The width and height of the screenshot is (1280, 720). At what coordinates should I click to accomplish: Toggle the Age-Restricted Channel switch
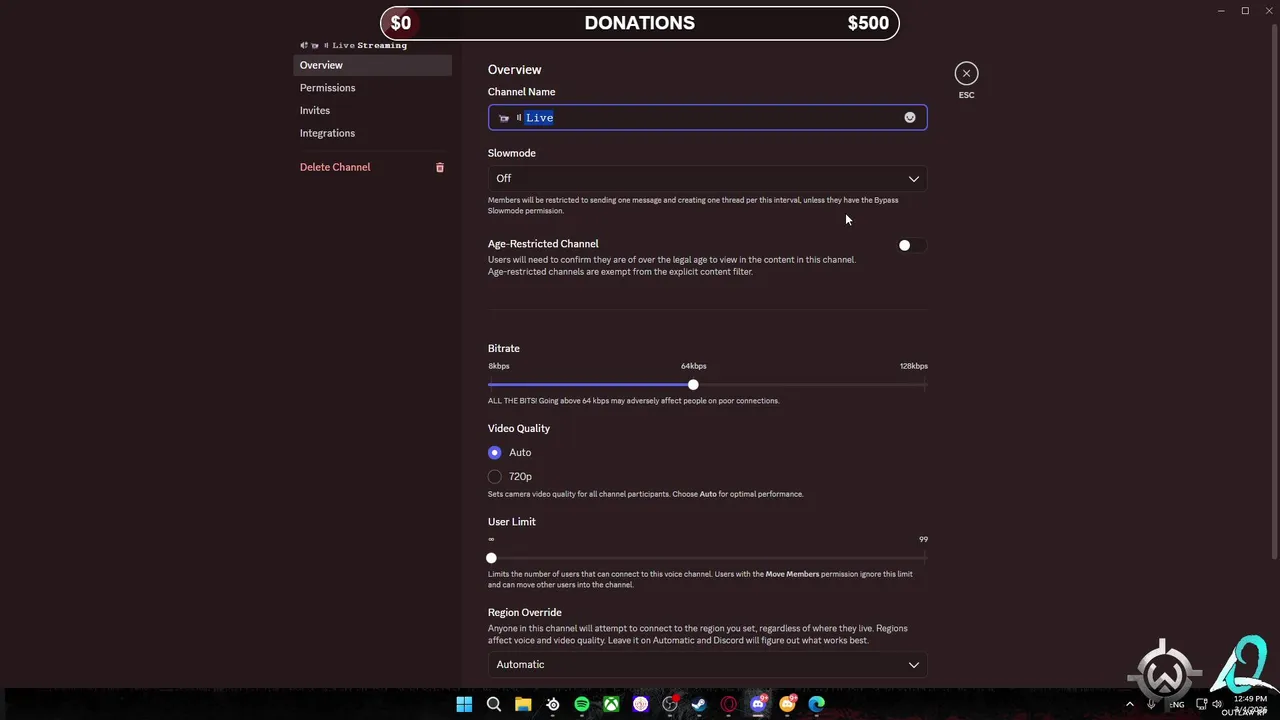point(911,245)
